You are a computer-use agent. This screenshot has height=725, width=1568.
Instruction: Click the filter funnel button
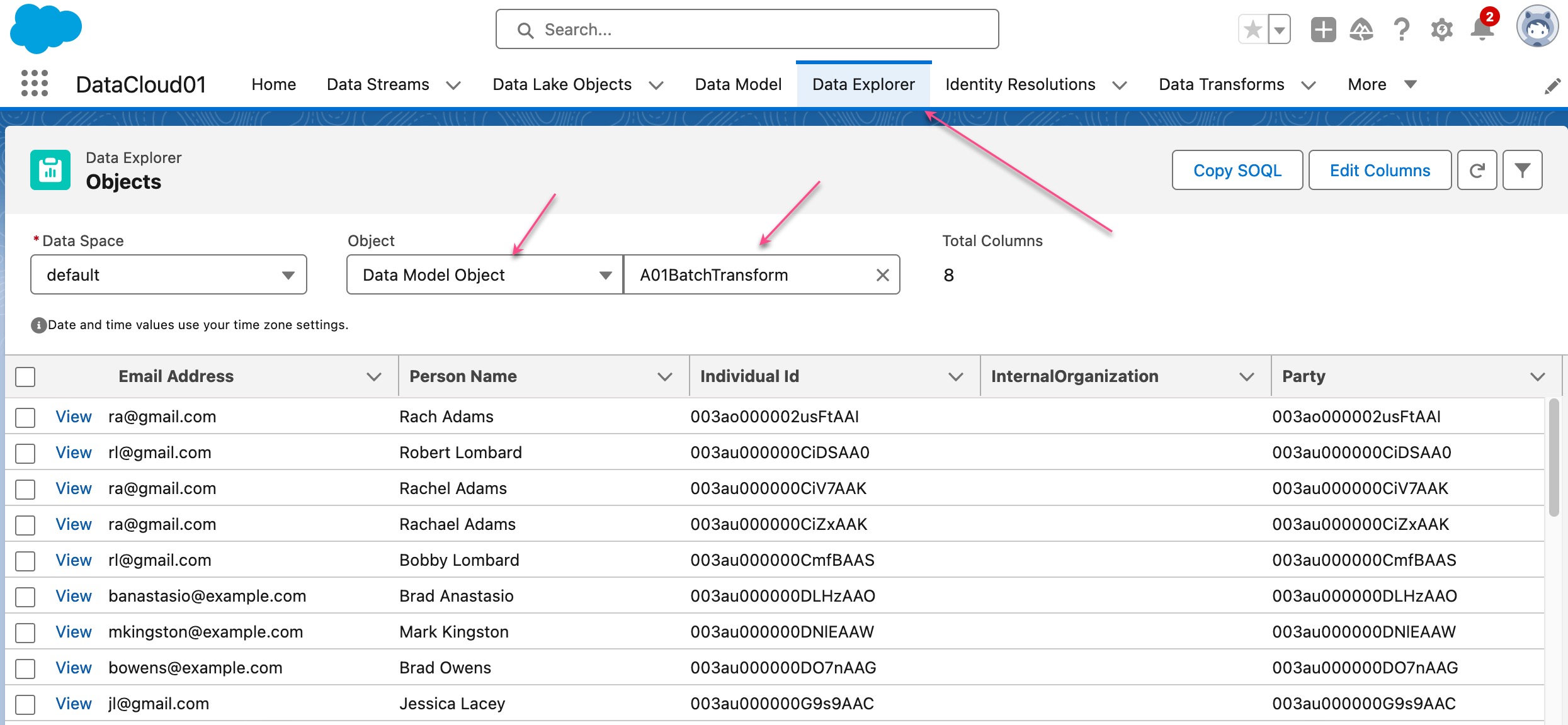point(1522,170)
